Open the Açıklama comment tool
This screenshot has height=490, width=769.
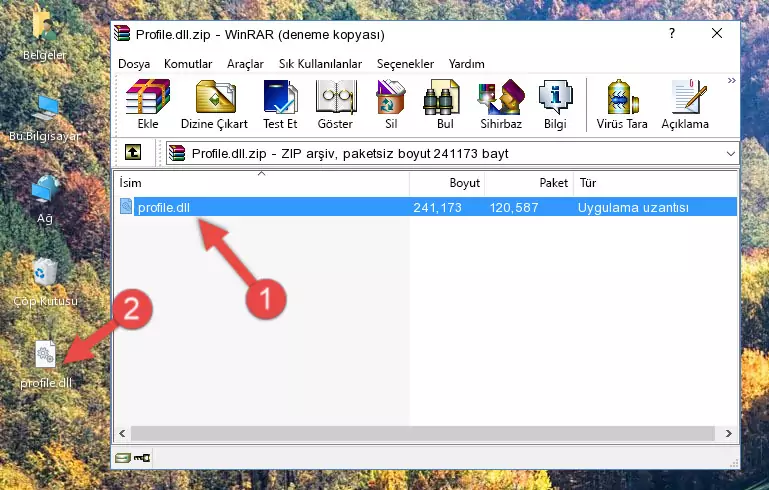pos(685,104)
